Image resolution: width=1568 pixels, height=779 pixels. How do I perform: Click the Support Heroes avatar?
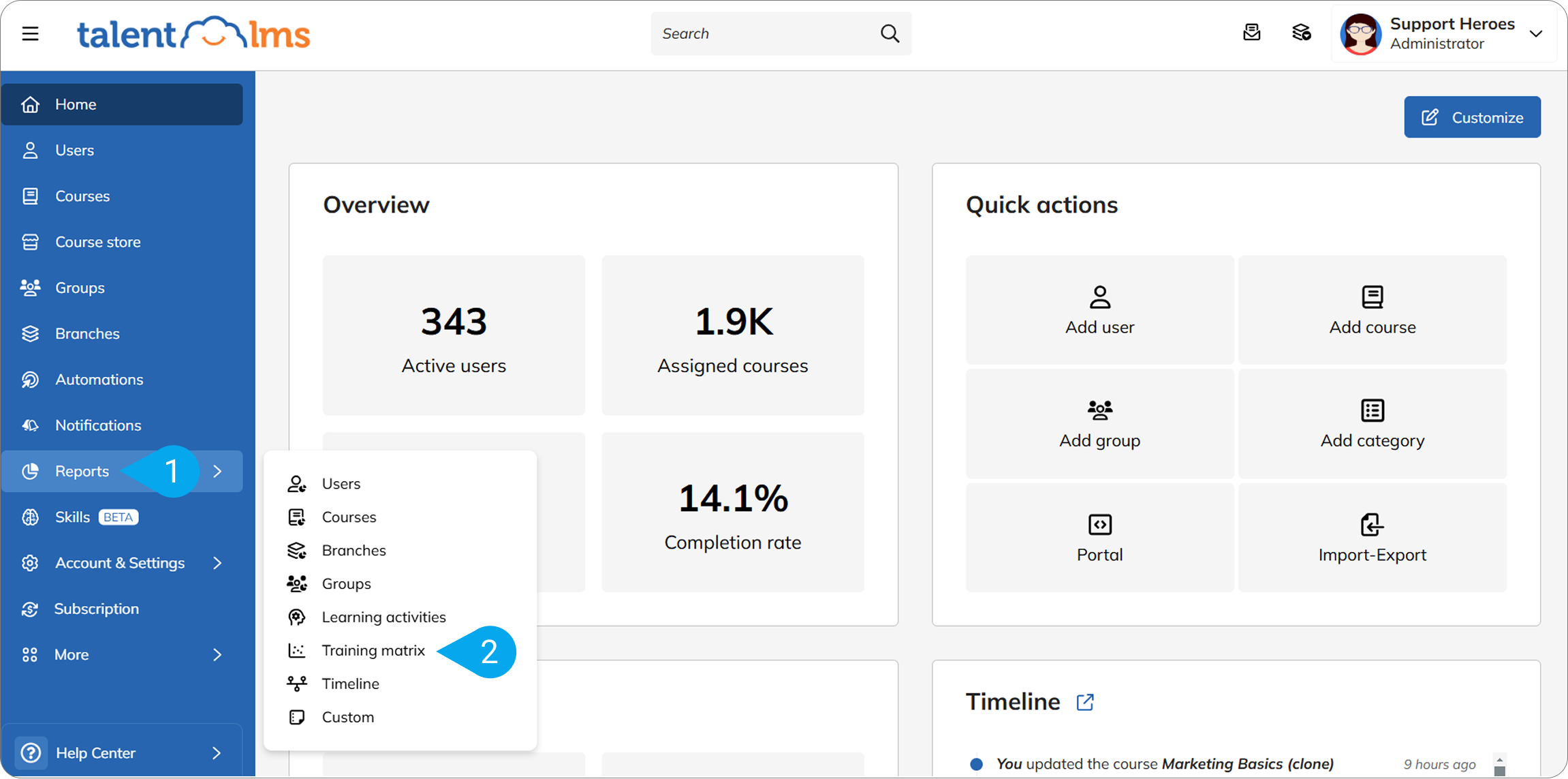point(1360,33)
